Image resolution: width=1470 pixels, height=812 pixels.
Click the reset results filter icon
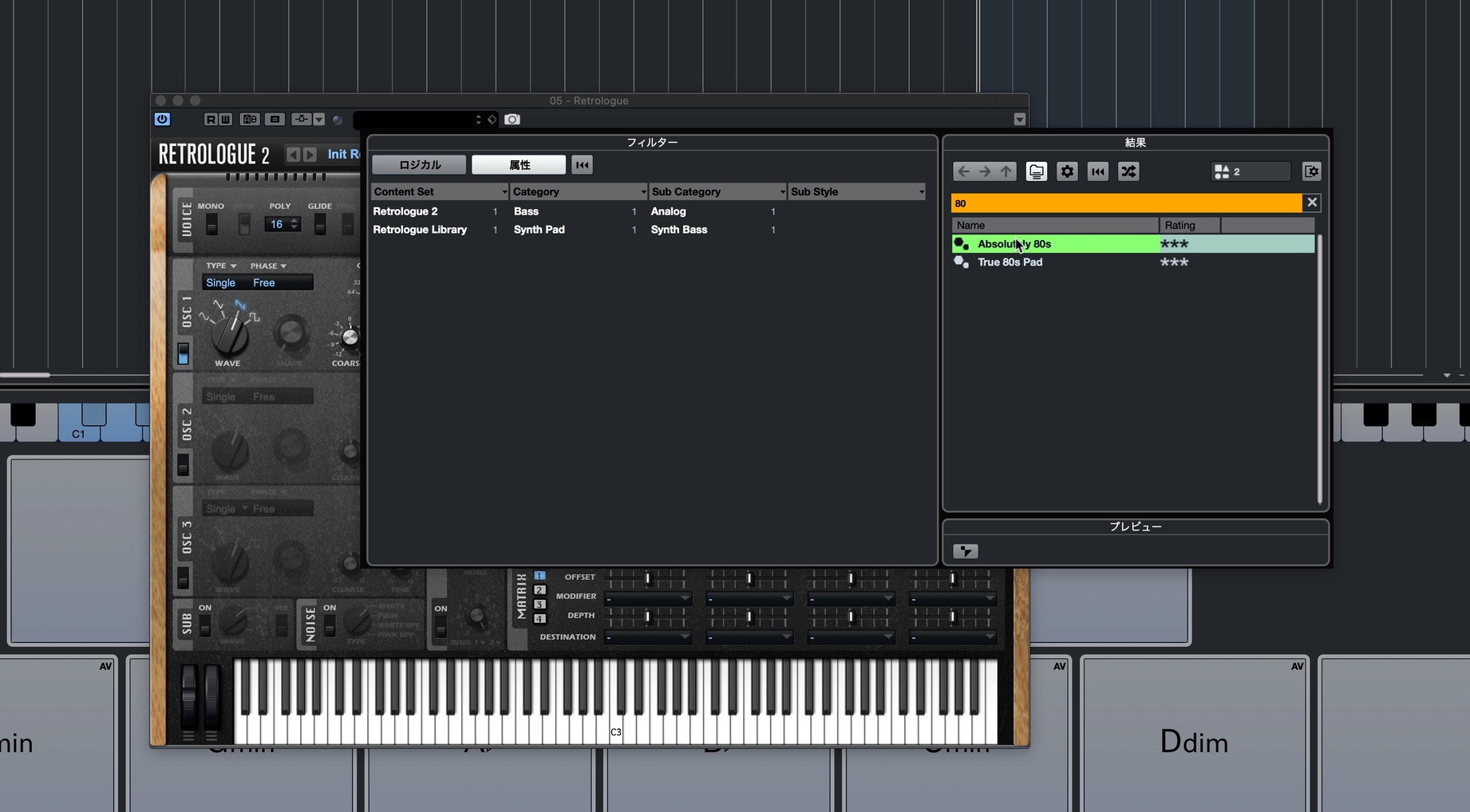(1098, 171)
